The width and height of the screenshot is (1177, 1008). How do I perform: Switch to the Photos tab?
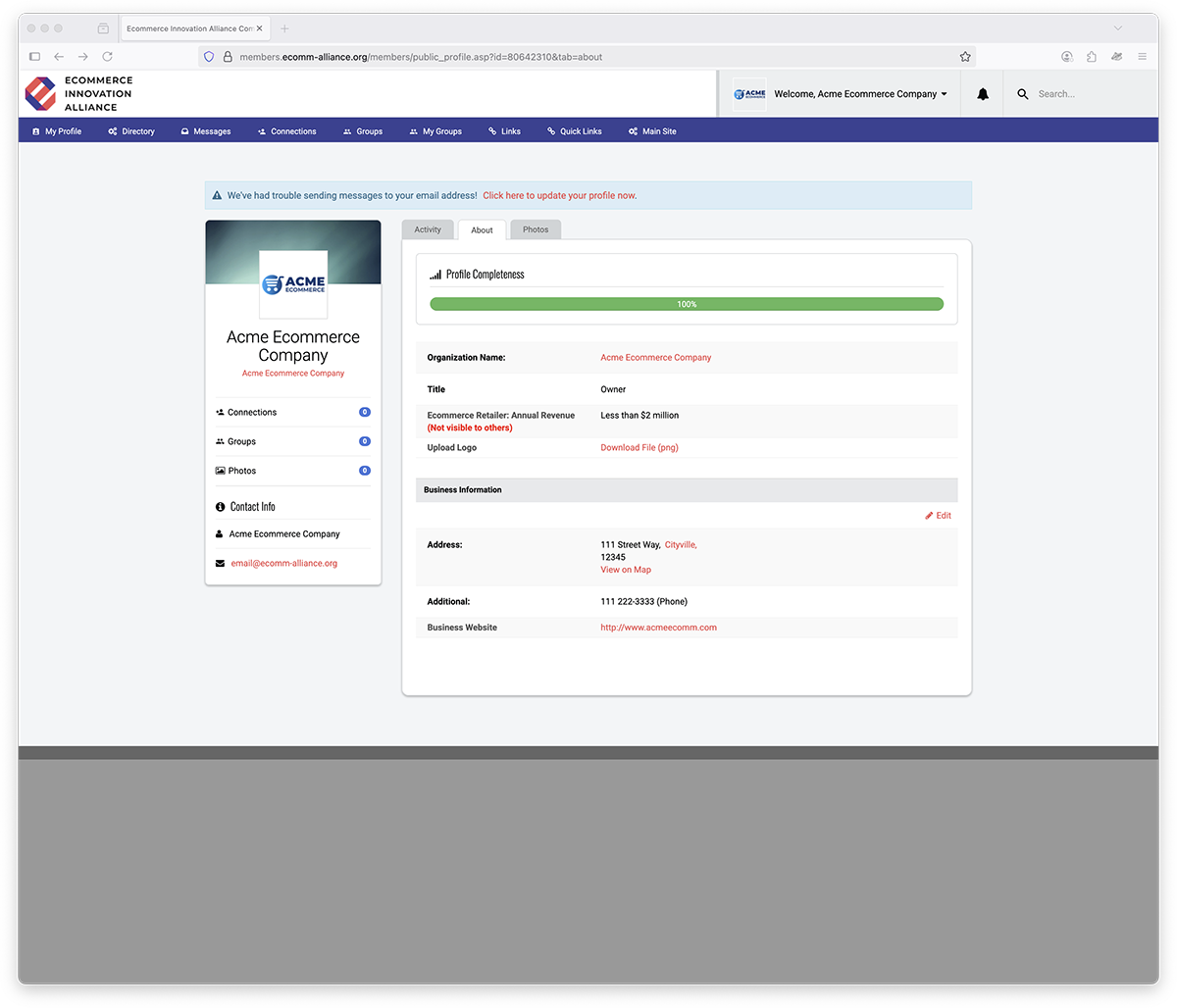(536, 229)
